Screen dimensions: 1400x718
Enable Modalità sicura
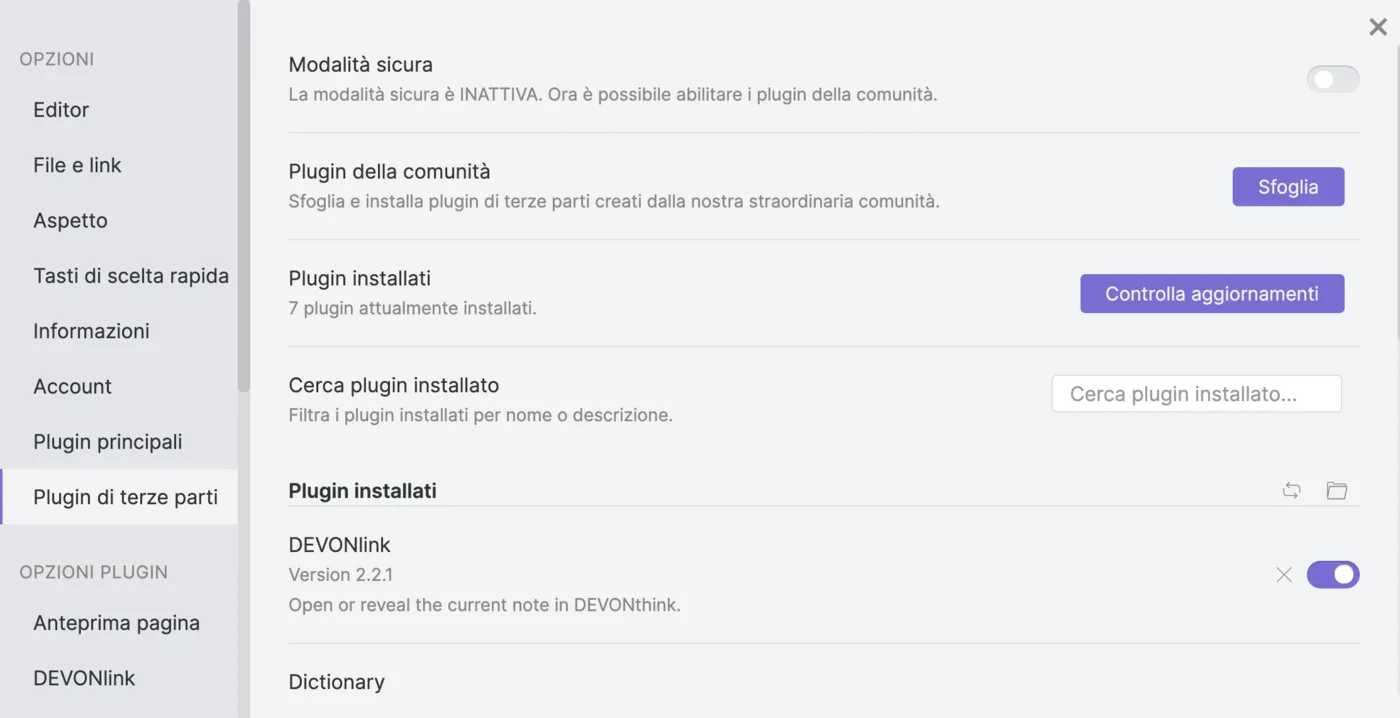pos(1333,79)
